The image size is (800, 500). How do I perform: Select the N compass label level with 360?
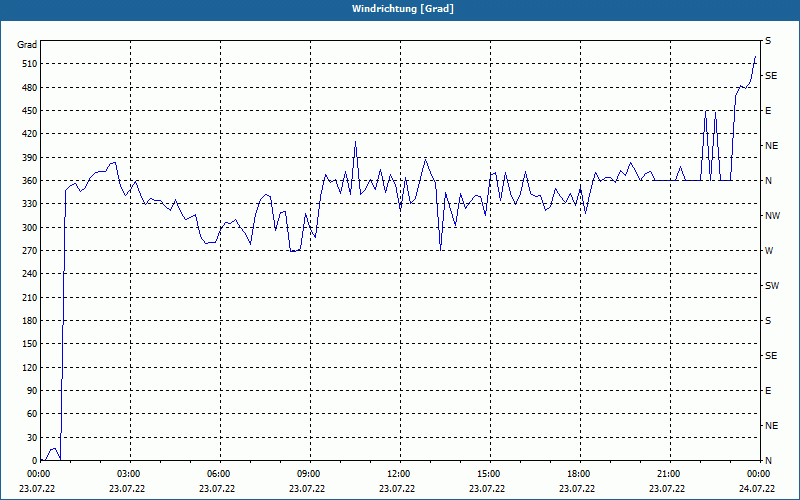[x=768, y=181]
